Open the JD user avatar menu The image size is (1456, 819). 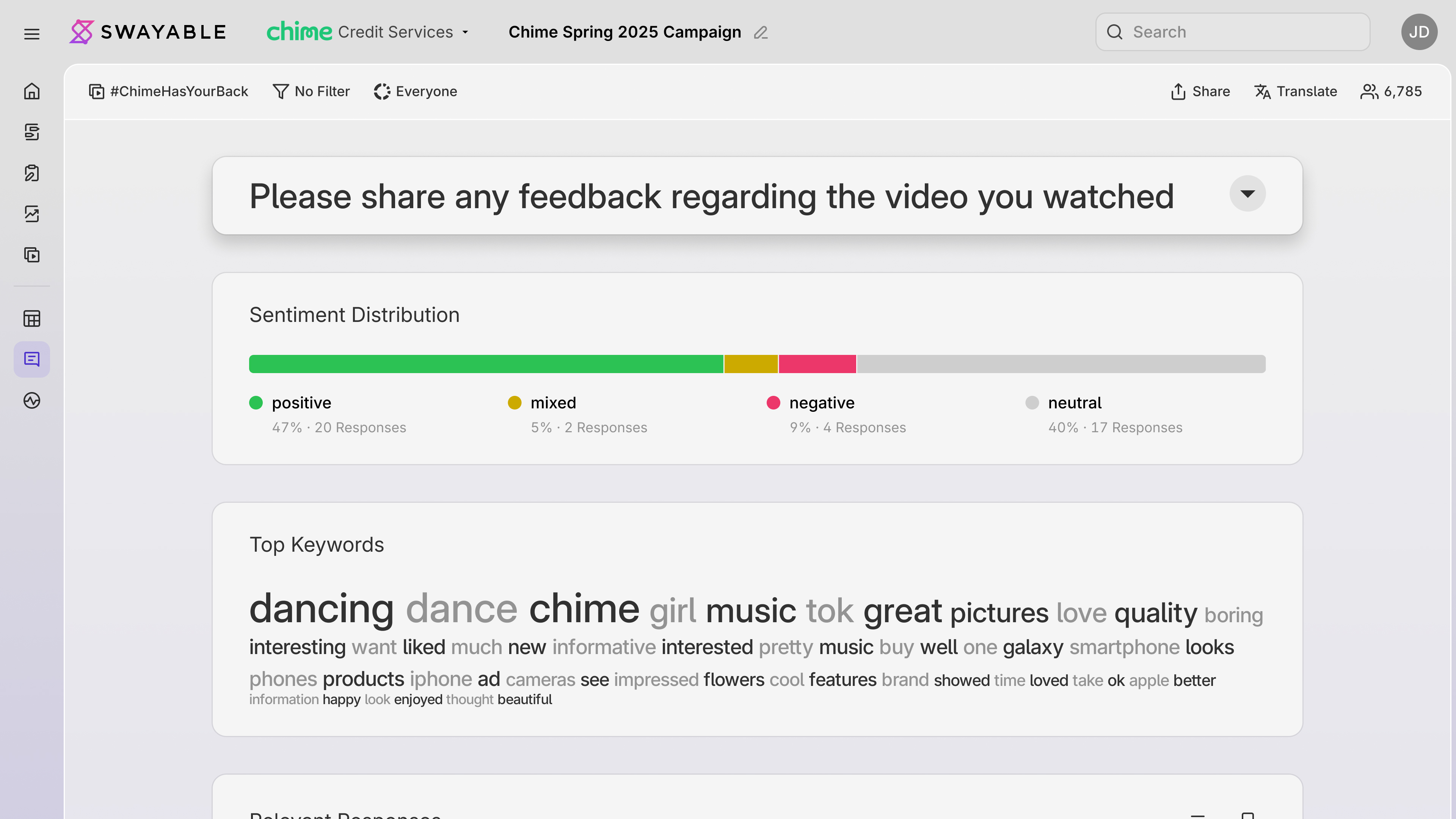coord(1419,32)
